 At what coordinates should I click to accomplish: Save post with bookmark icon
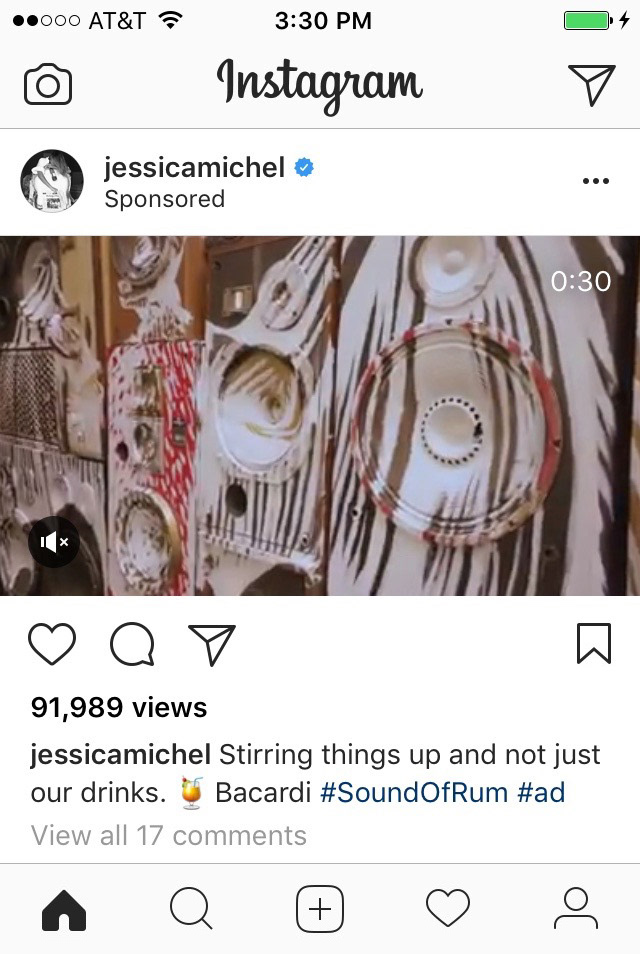point(594,643)
